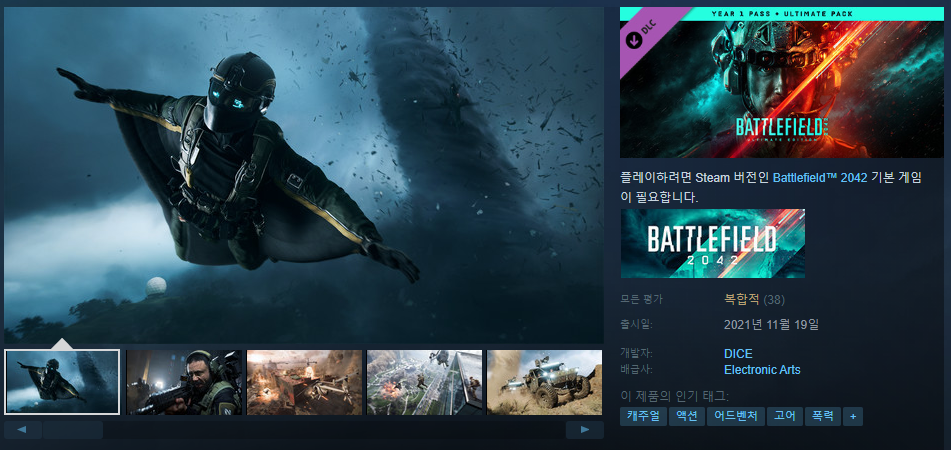This screenshot has height=450, width=951.
Task: Select the 어드벤처 tag
Action: [736, 417]
